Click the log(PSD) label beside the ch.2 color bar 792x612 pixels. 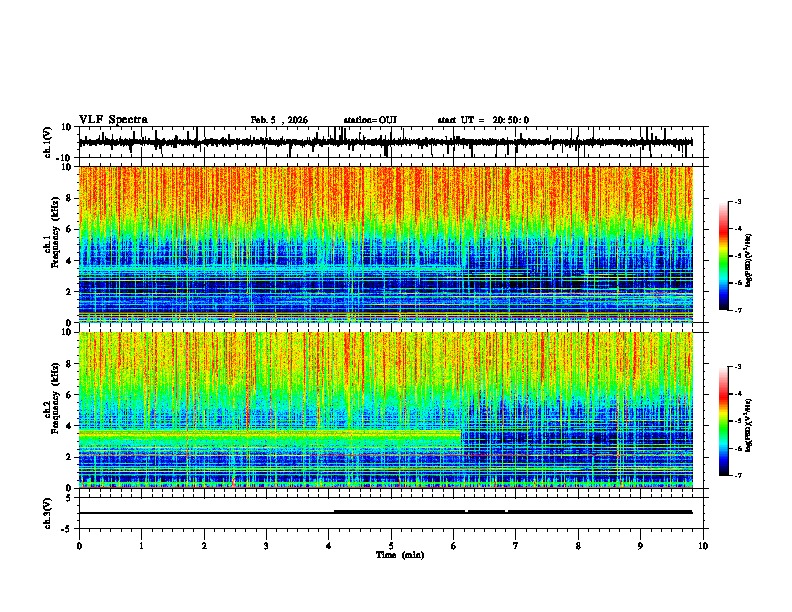coord(749,425)
